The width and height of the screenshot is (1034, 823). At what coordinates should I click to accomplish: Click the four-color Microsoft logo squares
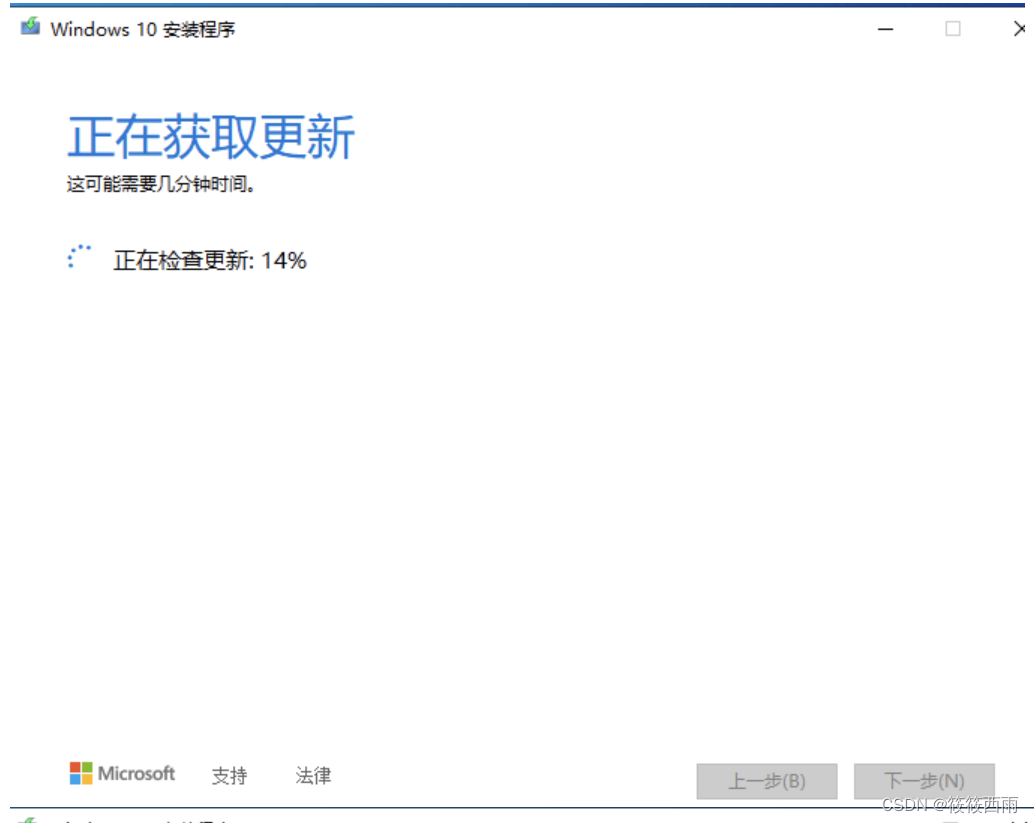[81, 773]
